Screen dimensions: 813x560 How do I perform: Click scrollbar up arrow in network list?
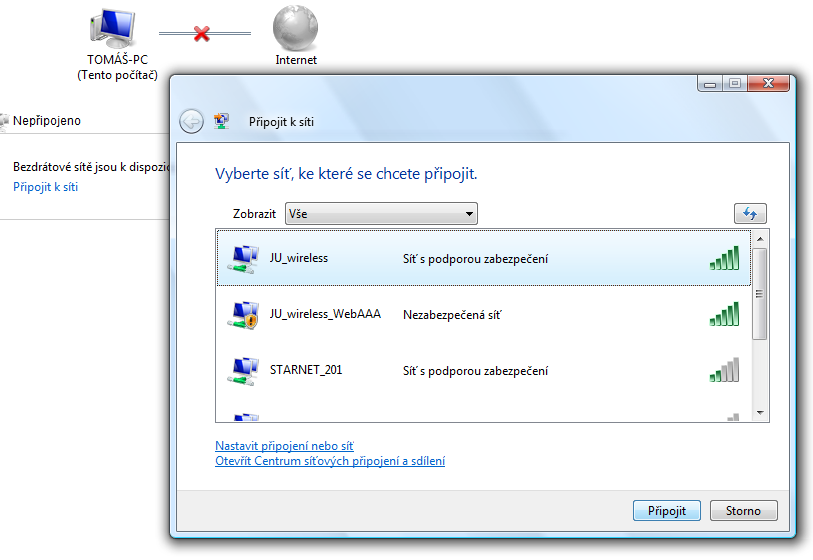[x=760, y=239]
